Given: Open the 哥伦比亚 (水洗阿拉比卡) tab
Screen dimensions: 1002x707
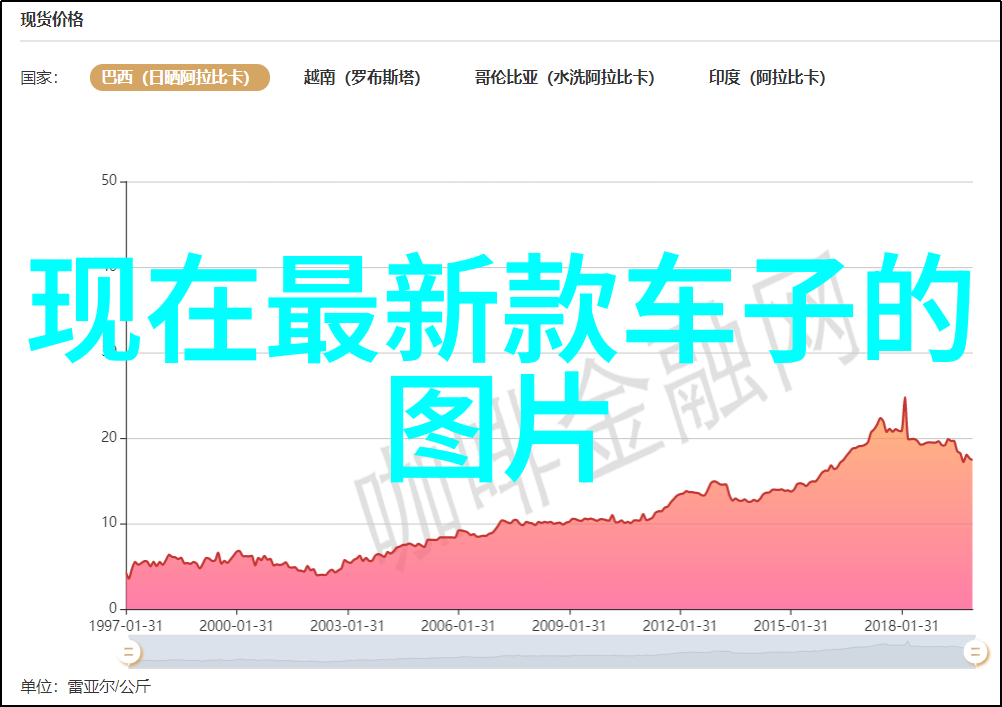Looking at the screenshot, I should coord(564,77).
